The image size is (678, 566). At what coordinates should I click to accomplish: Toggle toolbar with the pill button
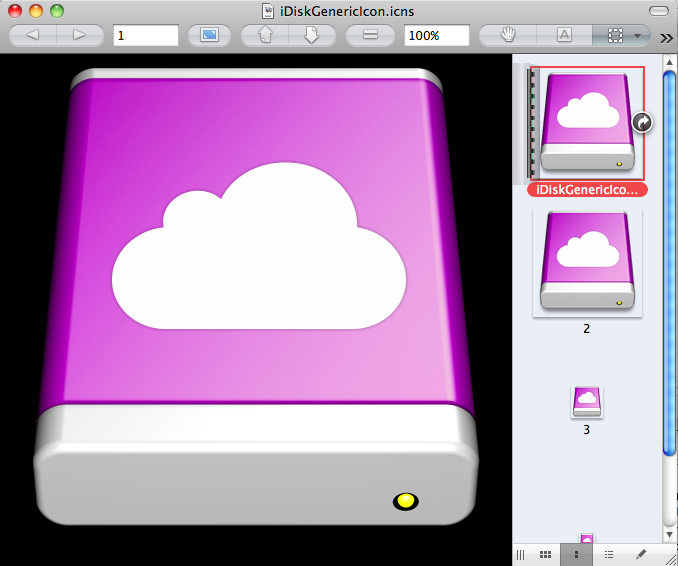coord(659,11)
